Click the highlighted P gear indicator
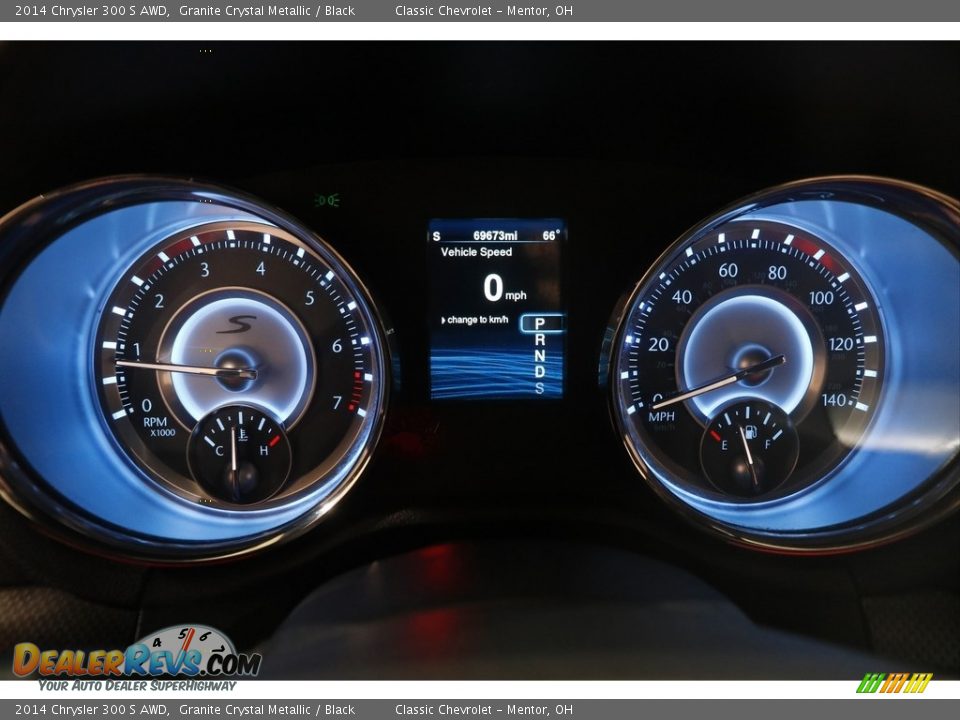The width and height of the screenshot is (960, 720). (541, 323)
